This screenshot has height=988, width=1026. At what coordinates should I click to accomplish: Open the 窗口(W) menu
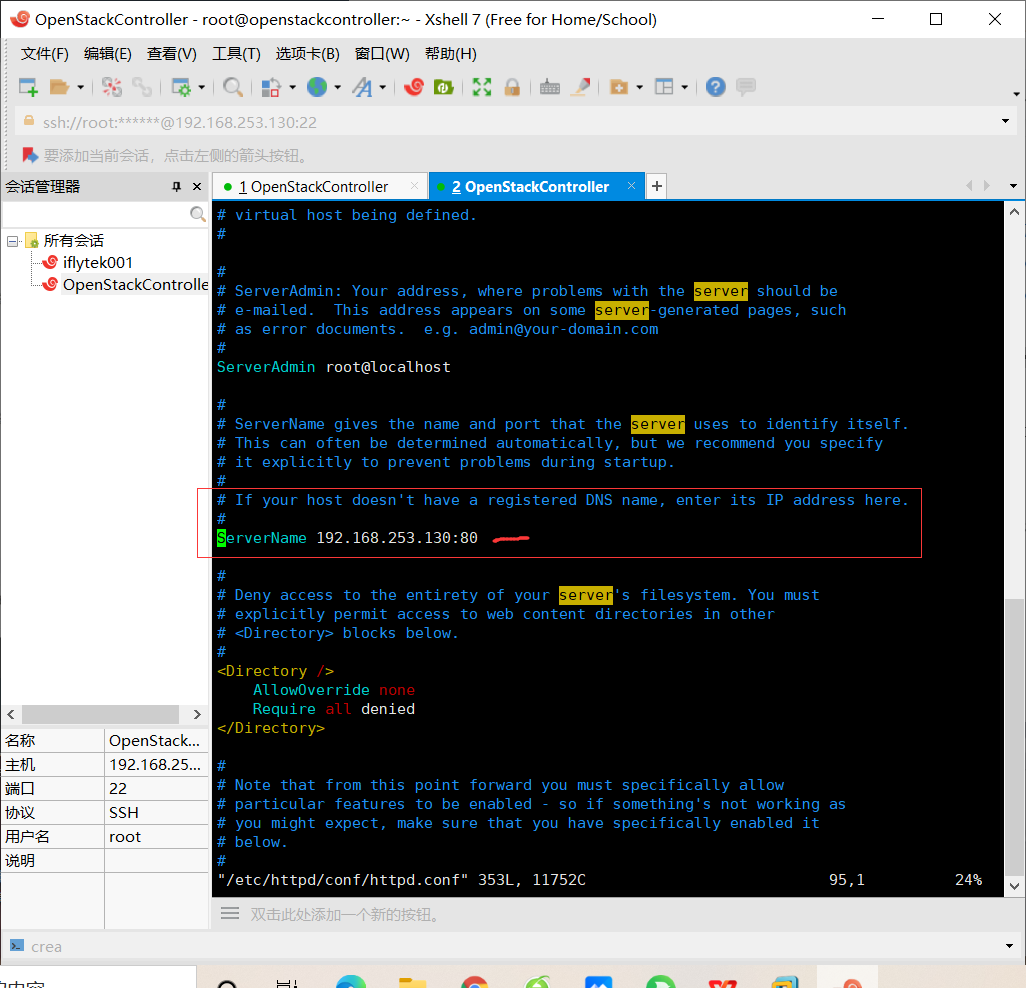382,54
